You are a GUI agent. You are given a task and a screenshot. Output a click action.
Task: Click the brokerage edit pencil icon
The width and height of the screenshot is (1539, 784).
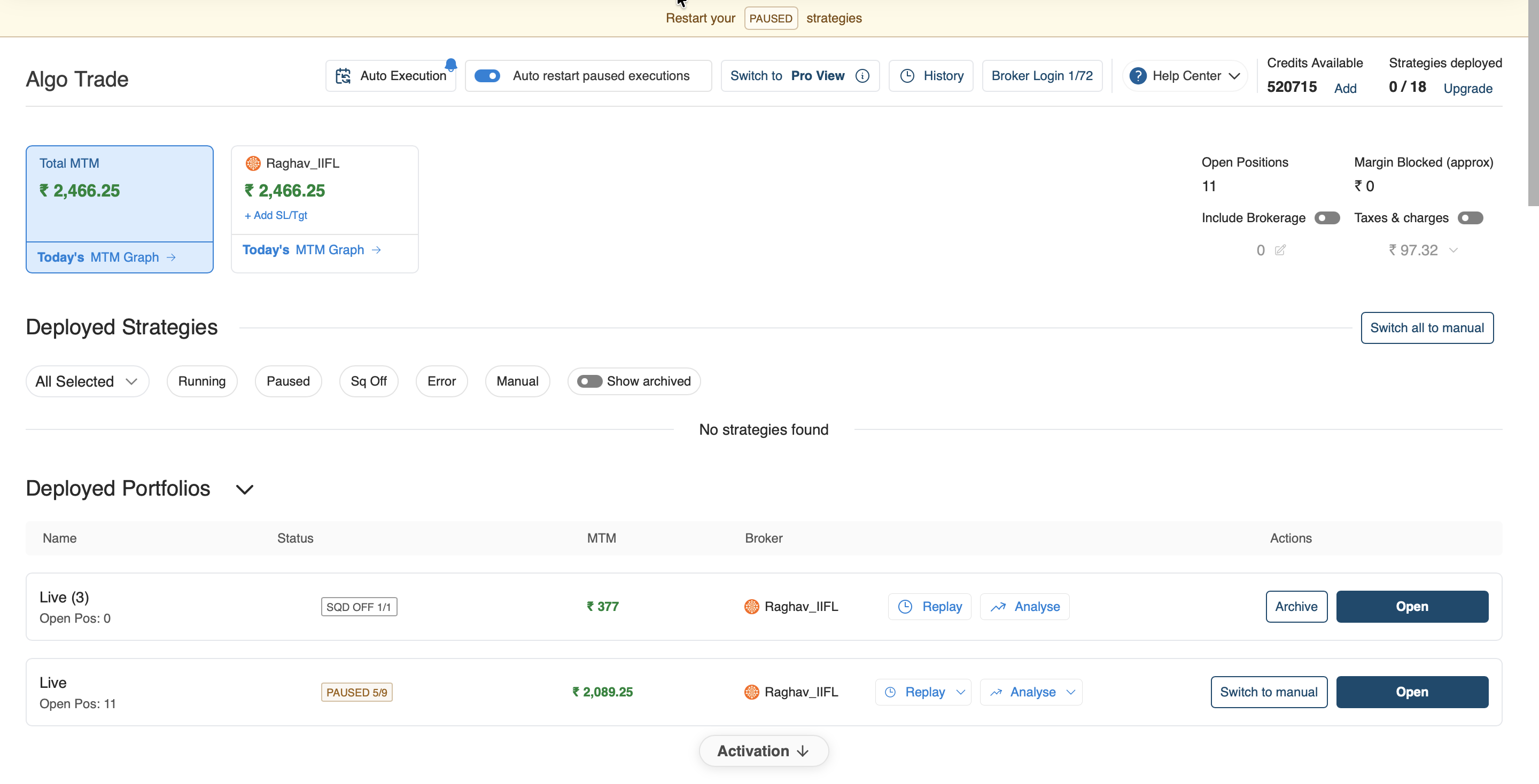tap(1280, 250)
